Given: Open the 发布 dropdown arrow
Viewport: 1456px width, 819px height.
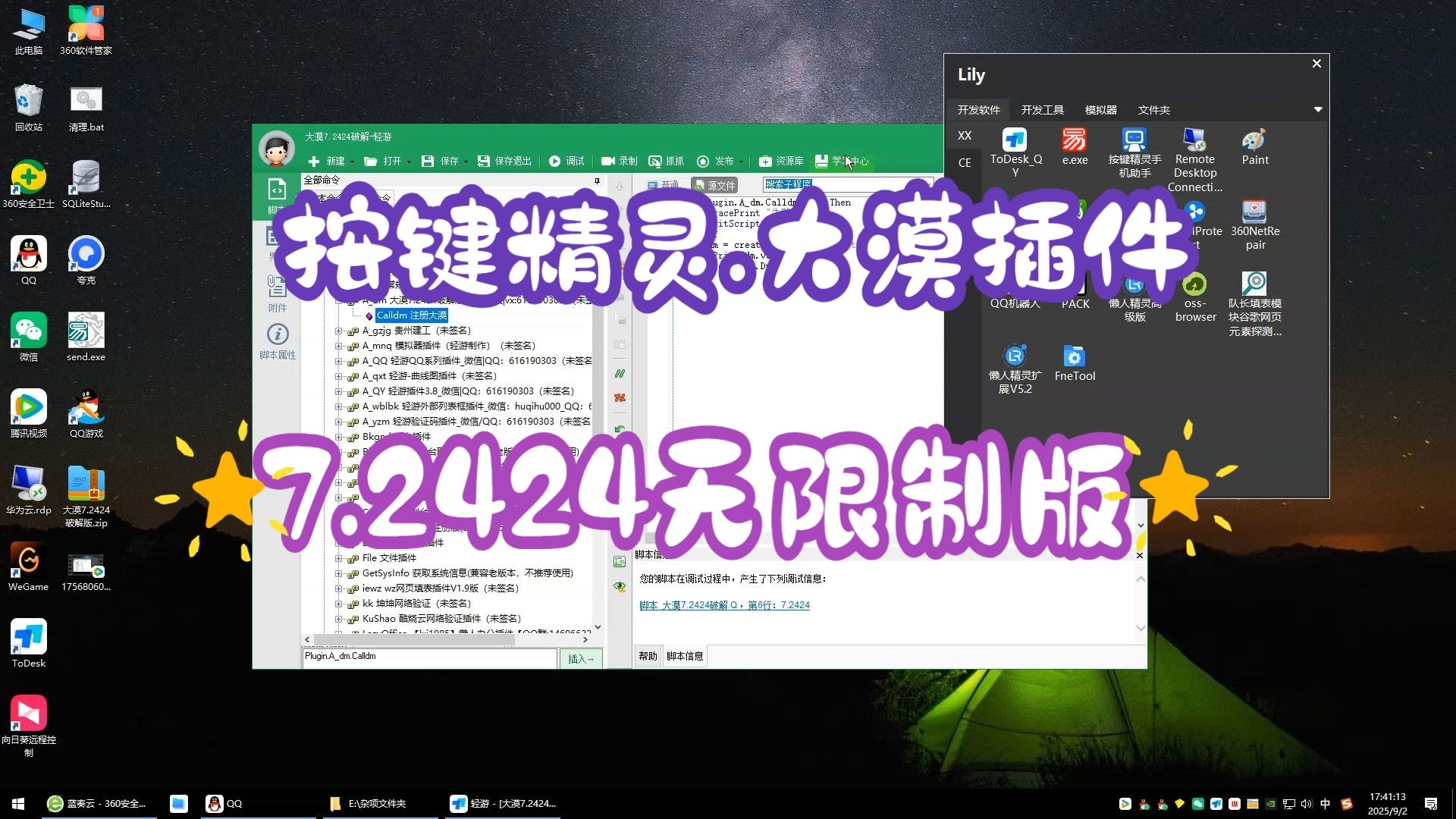Looking at the screenshot, I should (741, 162).
